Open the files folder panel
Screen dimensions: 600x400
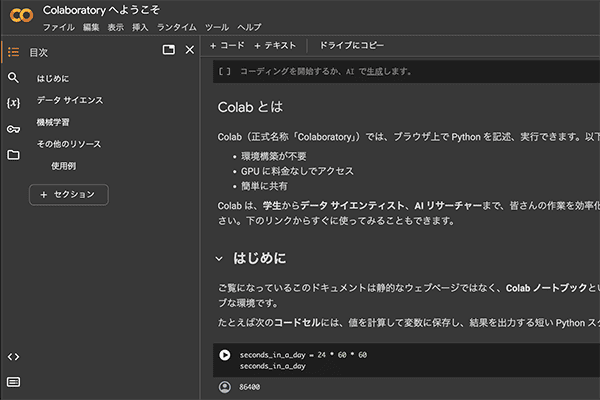(13, 155)
